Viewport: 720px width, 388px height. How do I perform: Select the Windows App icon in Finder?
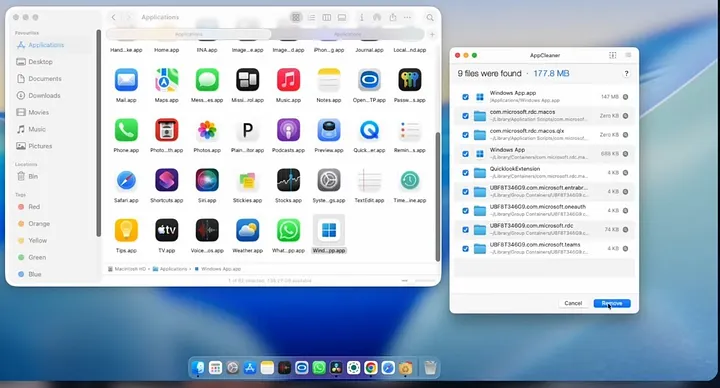click(329, 230)
